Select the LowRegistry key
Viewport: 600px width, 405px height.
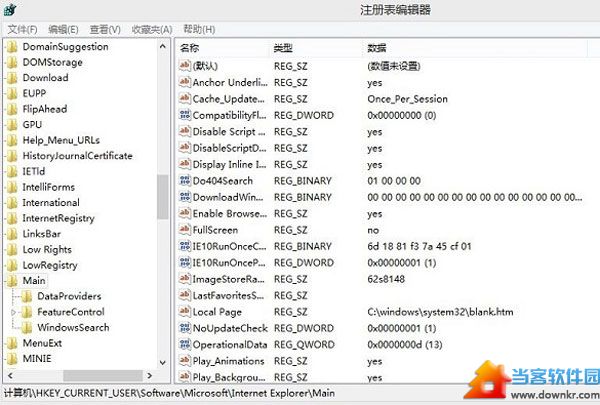tap(50, 265)
